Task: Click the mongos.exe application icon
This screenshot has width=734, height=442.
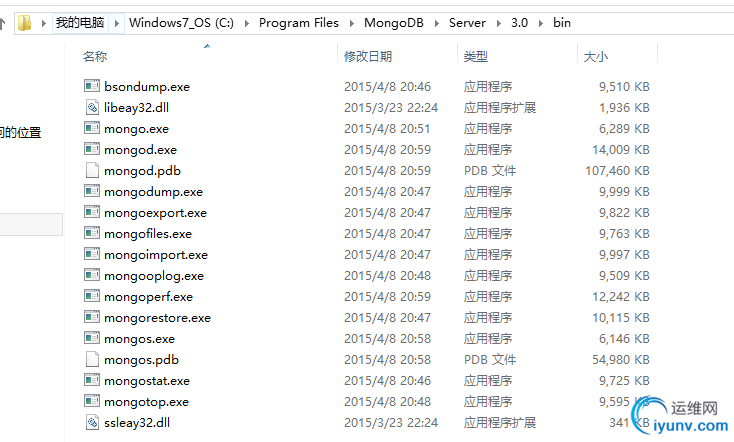Action: [92, 338]
